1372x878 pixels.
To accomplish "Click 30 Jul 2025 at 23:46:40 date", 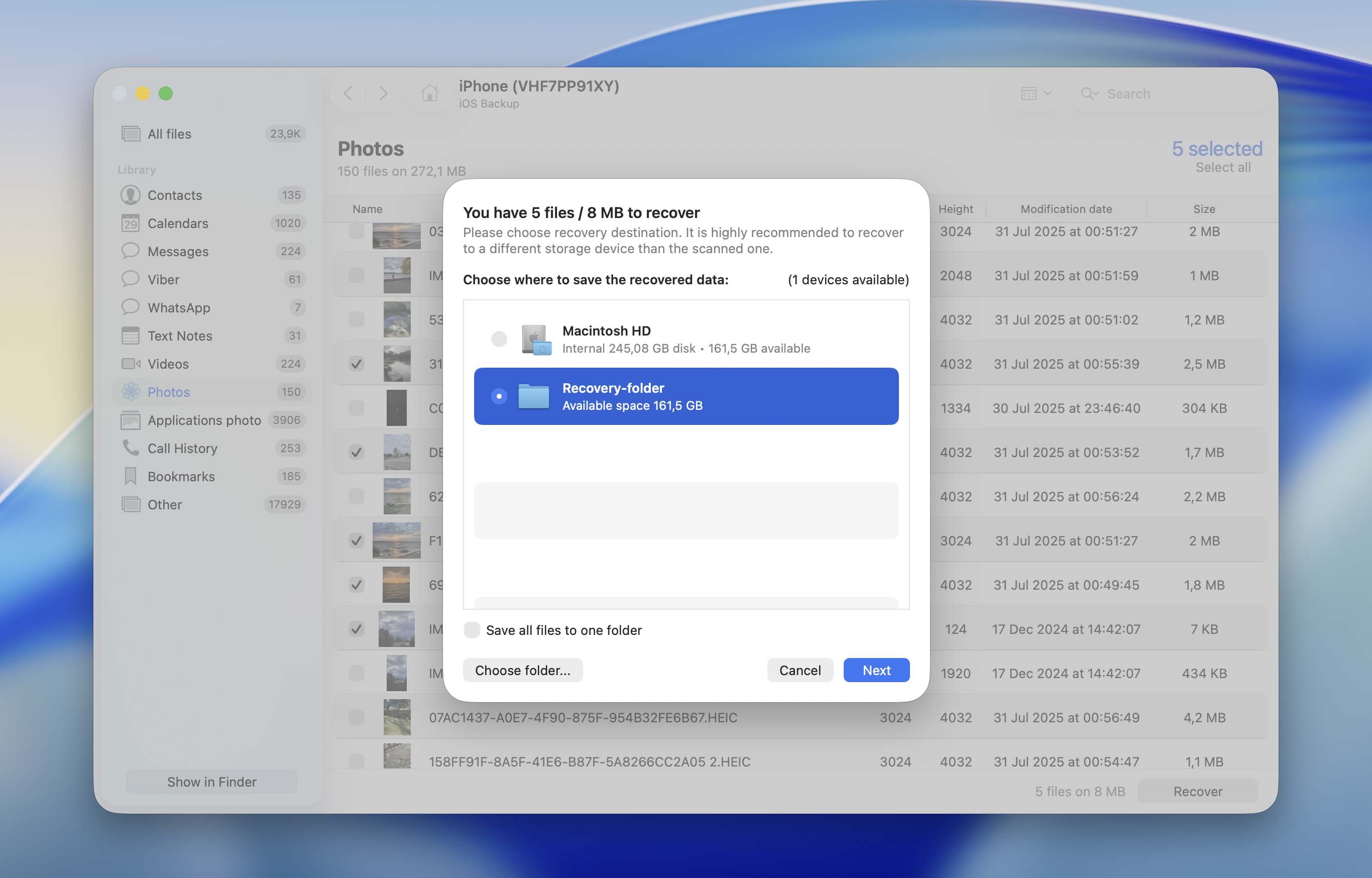I will 1066,408.
